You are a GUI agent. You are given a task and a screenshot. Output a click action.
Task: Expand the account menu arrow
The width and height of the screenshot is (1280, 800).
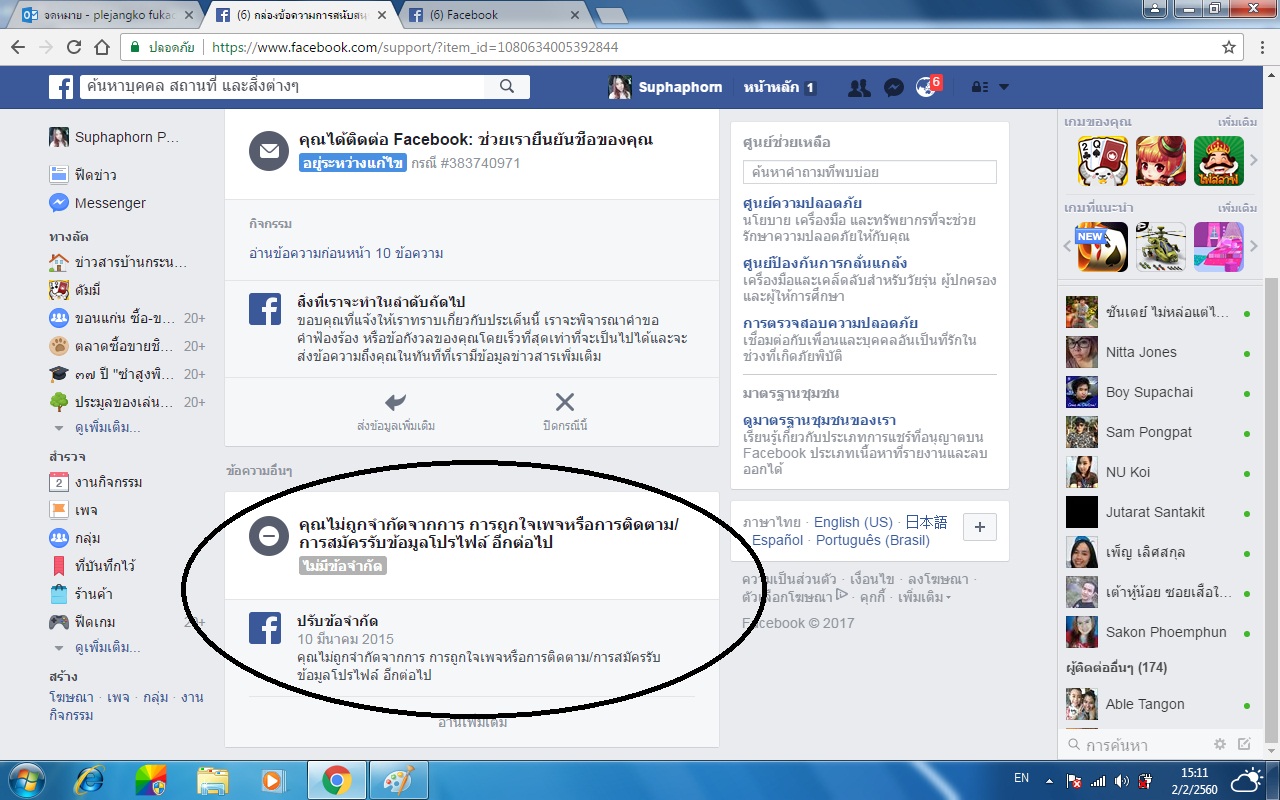1004,87
